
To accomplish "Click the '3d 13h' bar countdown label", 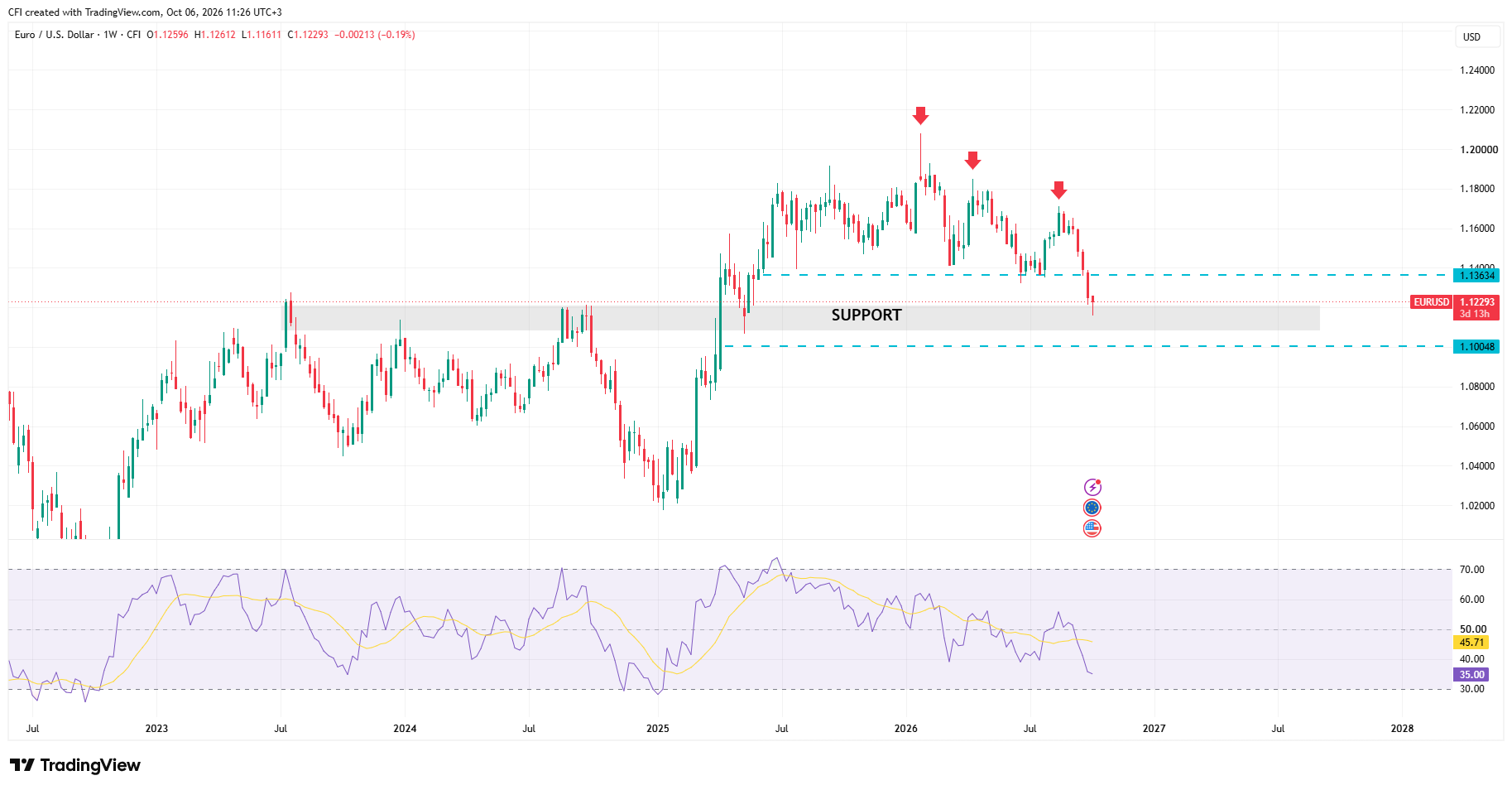I will tap(1476, 315).
